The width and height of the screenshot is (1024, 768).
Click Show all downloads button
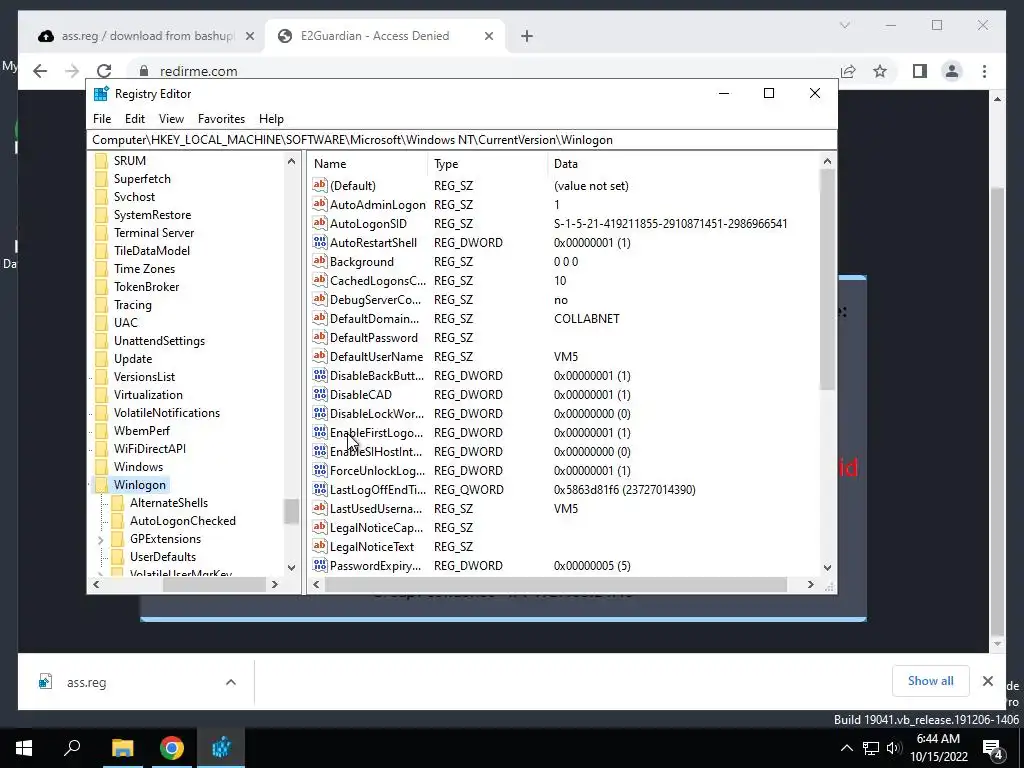931,681
